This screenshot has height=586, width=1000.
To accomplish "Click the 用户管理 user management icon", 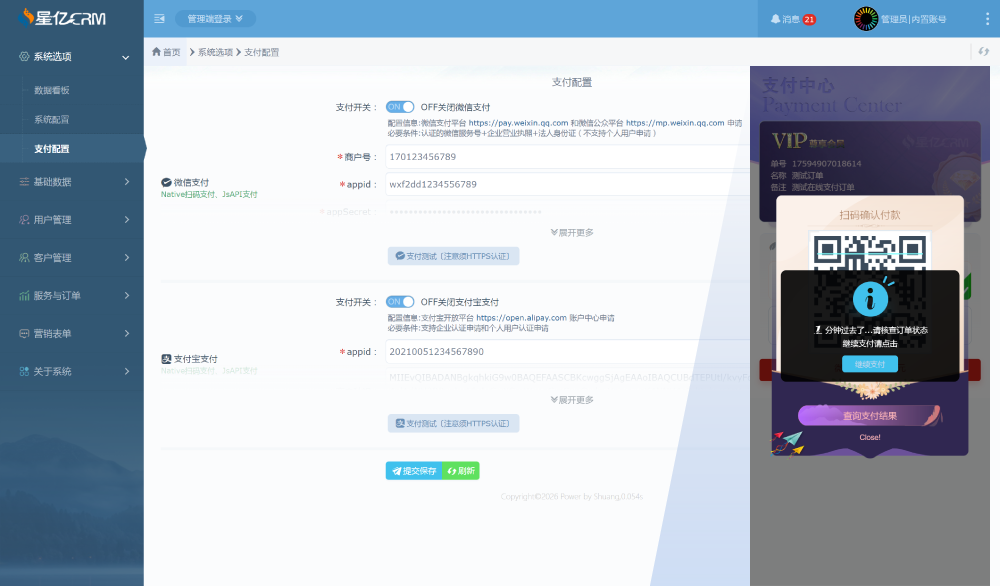I will click(x=24, y=219).
